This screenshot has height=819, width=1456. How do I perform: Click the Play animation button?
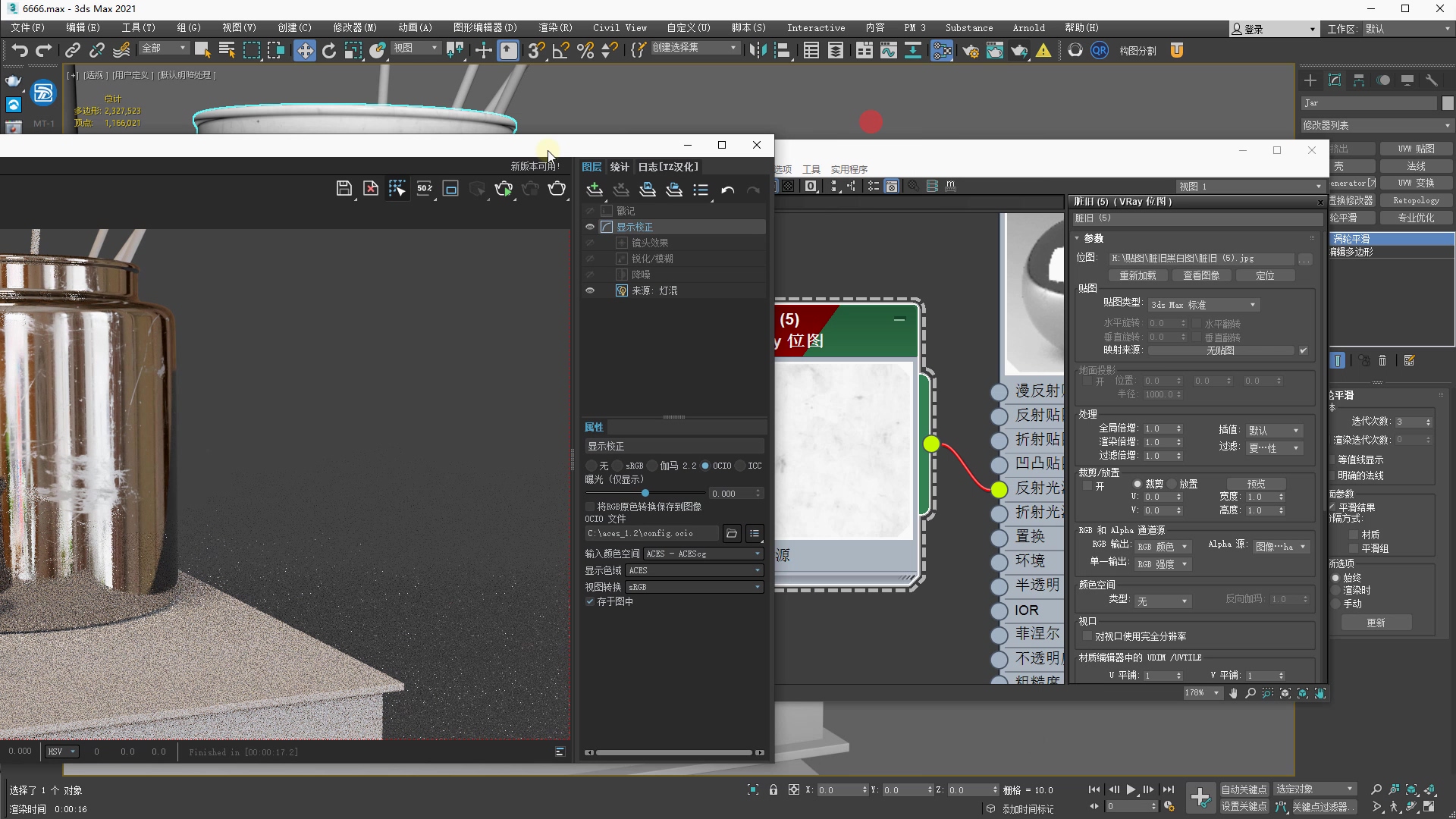point(1131,789)
